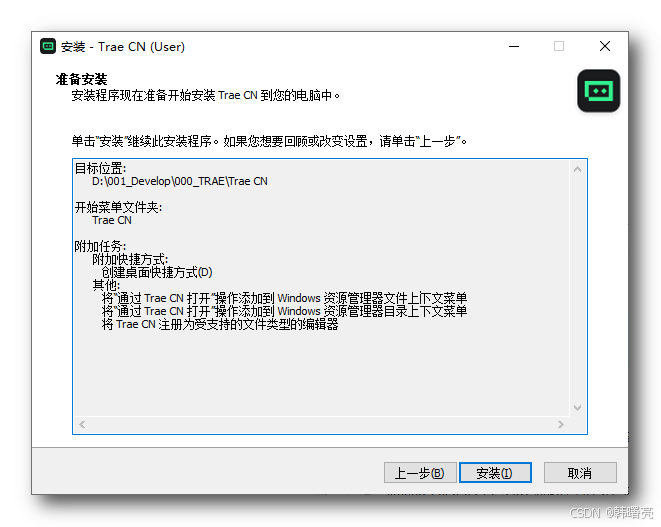Click the instruction line starting with 单击"安装"

[x=269, y=141]
